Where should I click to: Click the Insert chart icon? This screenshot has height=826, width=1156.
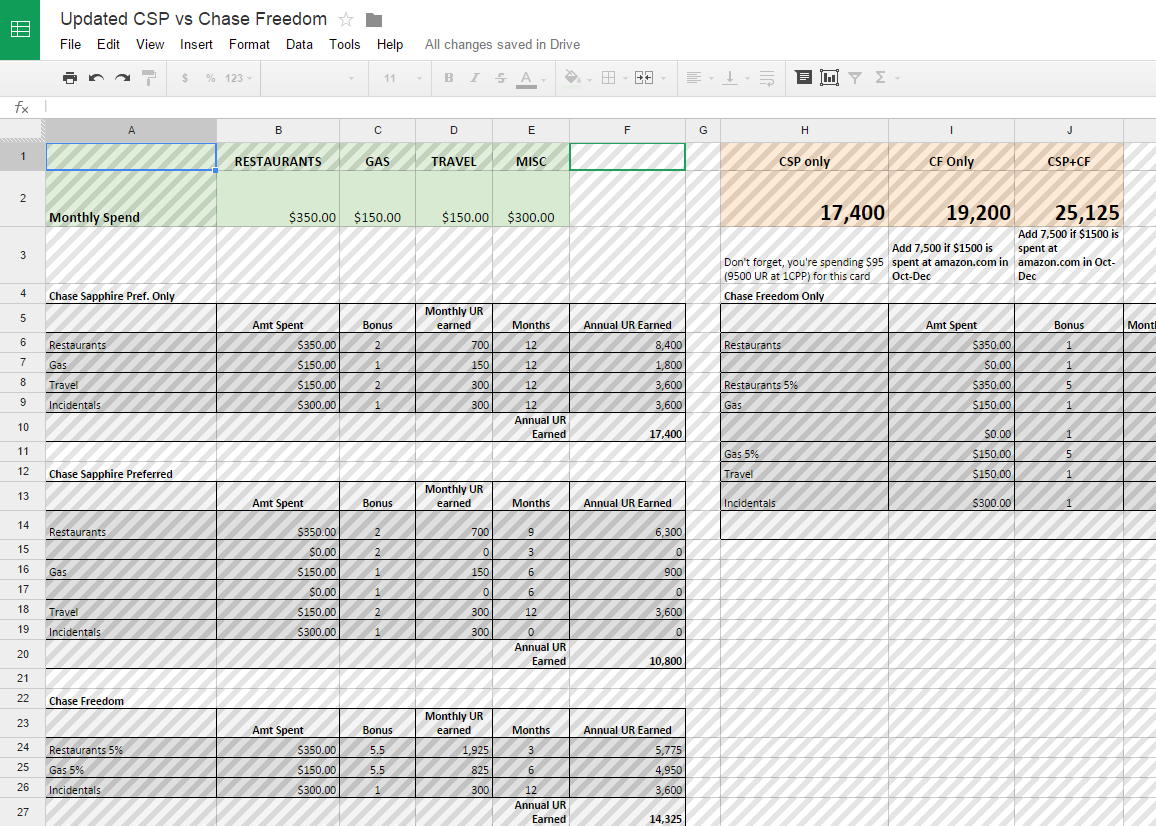coord(829,77)
